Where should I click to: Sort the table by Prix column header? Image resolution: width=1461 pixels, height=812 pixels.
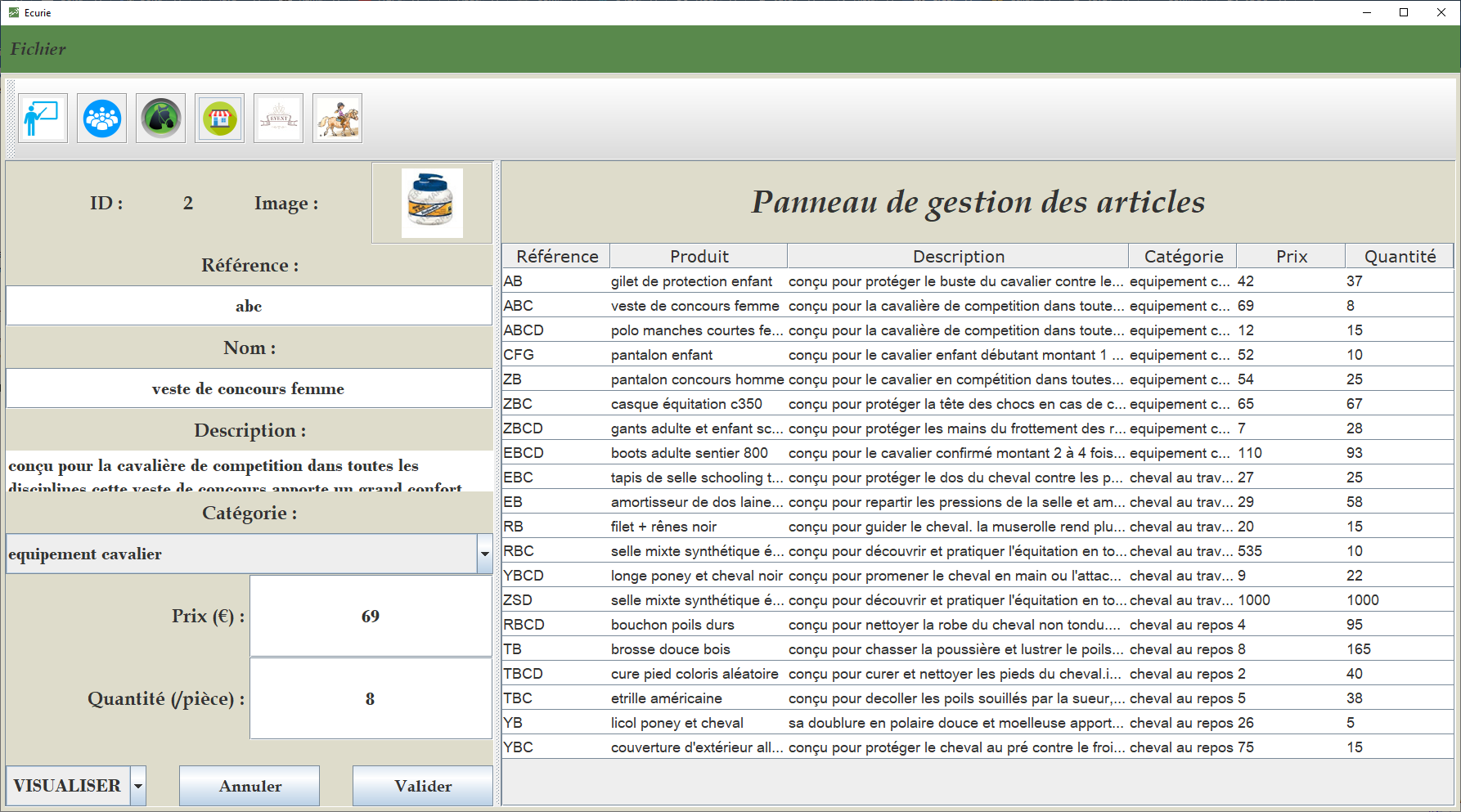[x=1291, y=257]
